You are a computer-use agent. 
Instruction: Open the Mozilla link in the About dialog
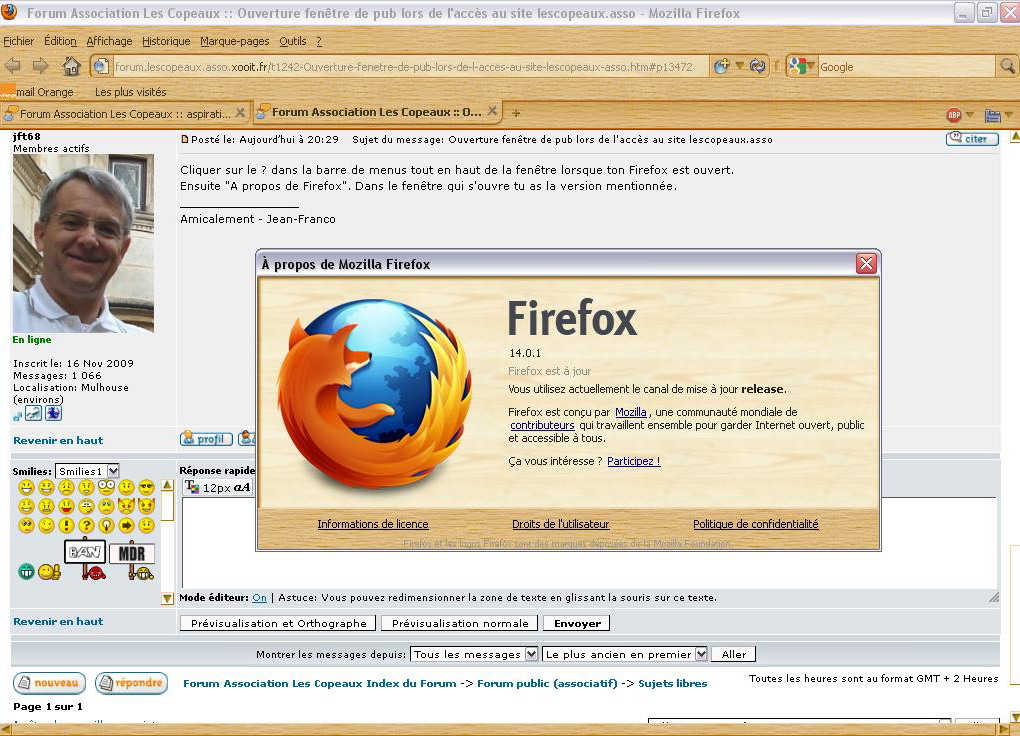(630, 412)
